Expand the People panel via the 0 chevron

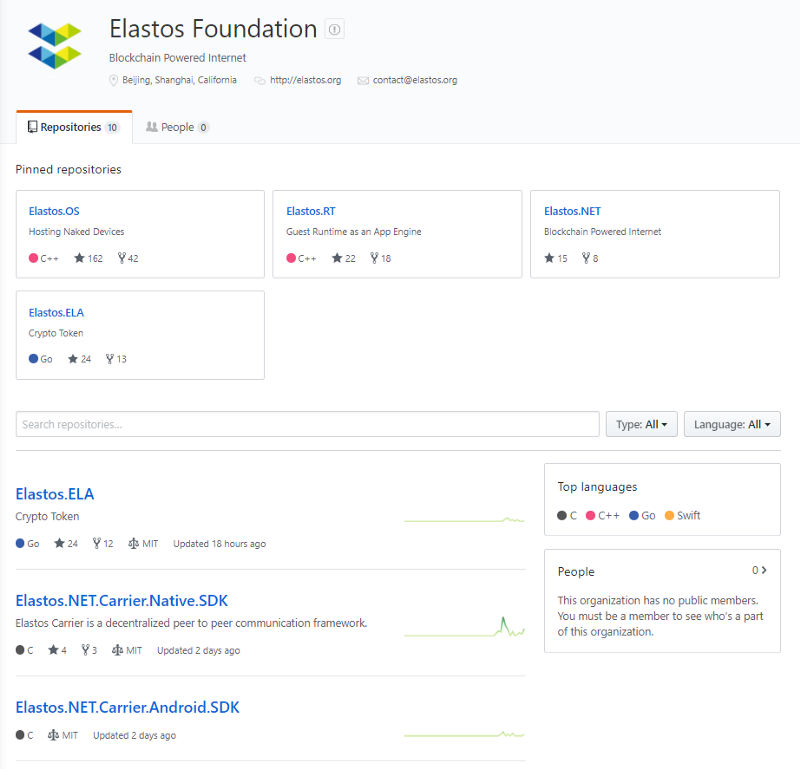point(759,570)
